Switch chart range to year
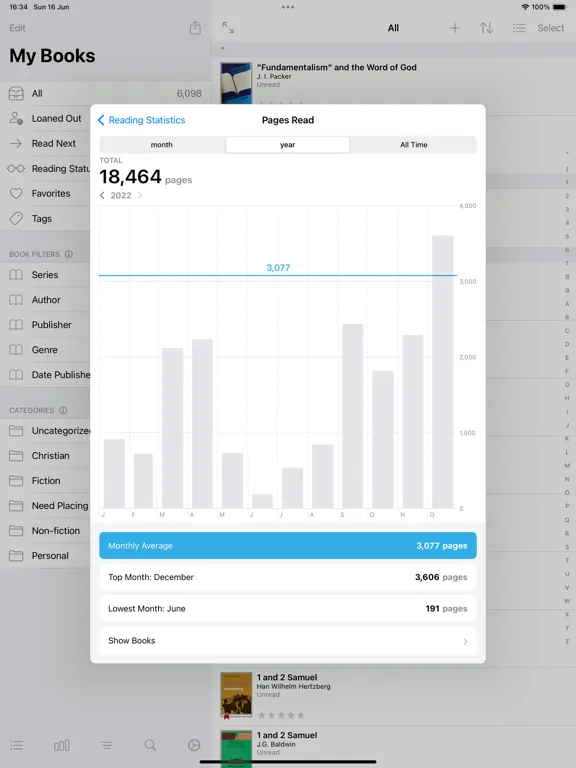 288,144
